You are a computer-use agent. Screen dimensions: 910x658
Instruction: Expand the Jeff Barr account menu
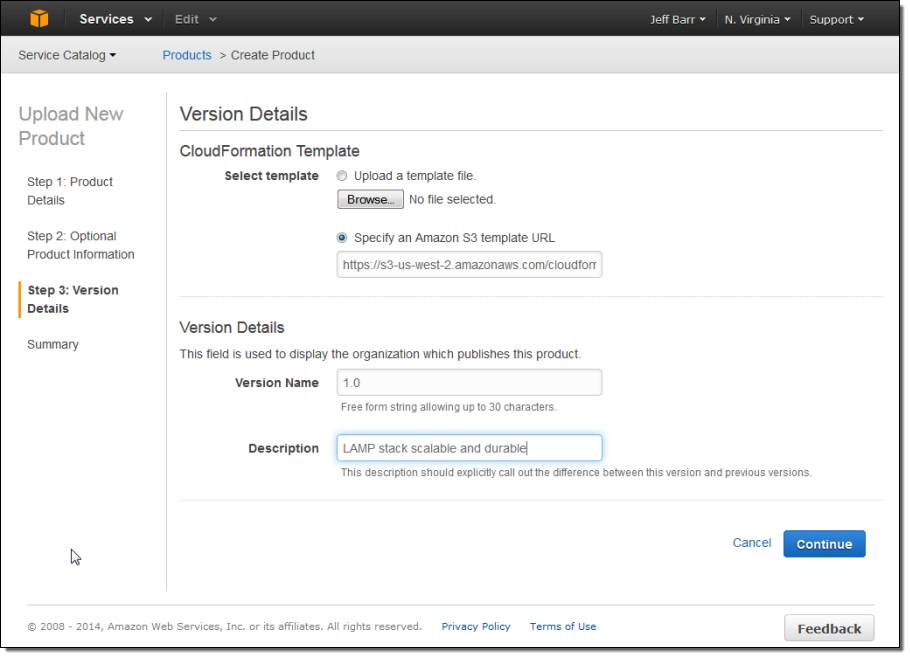(x=677, y=19)
